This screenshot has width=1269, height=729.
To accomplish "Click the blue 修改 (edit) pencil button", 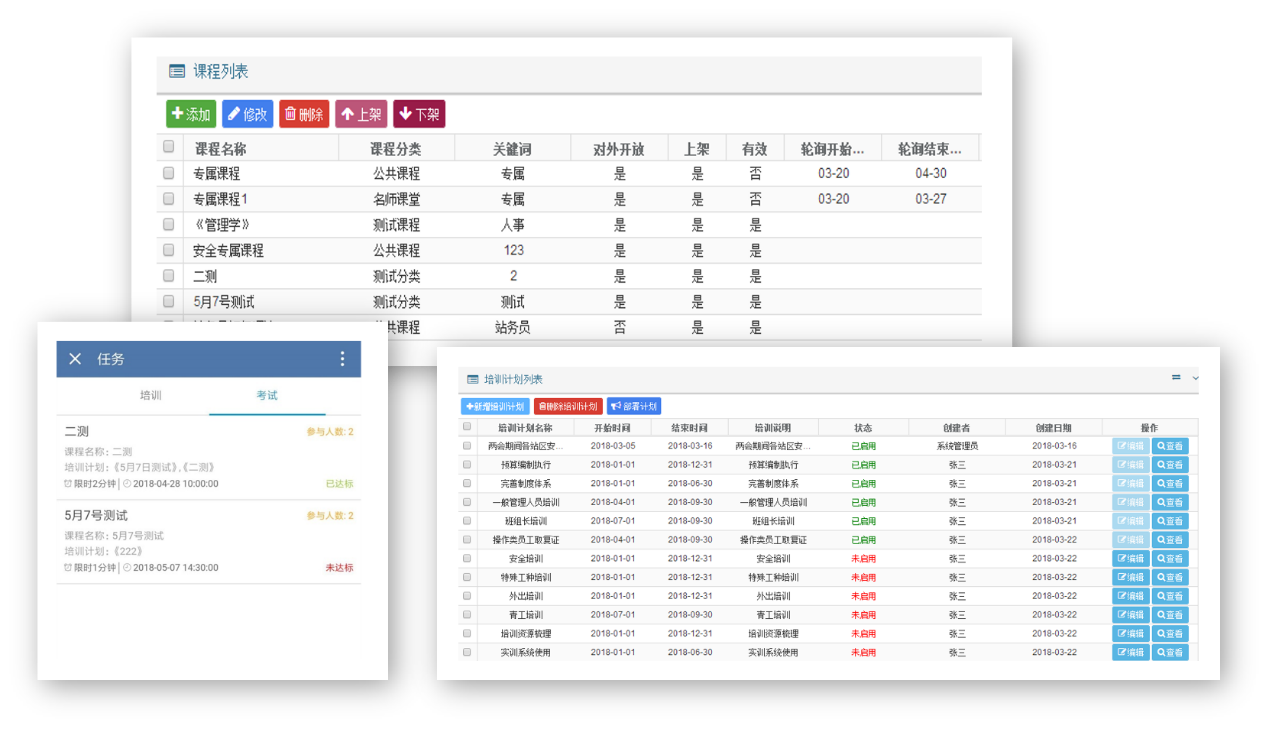I will [x=247, y=114].
